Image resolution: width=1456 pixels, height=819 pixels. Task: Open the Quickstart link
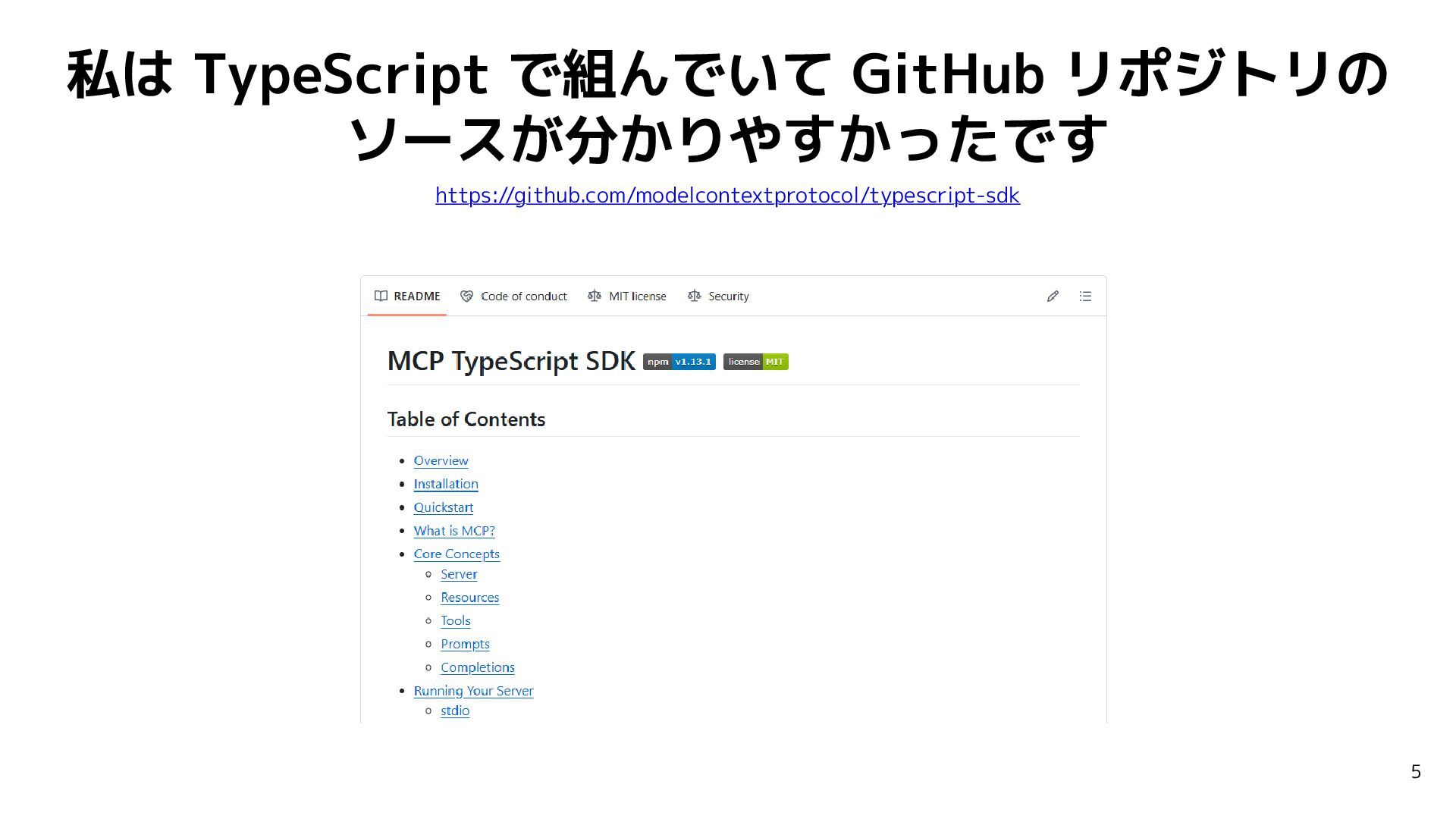pos(444,507)
